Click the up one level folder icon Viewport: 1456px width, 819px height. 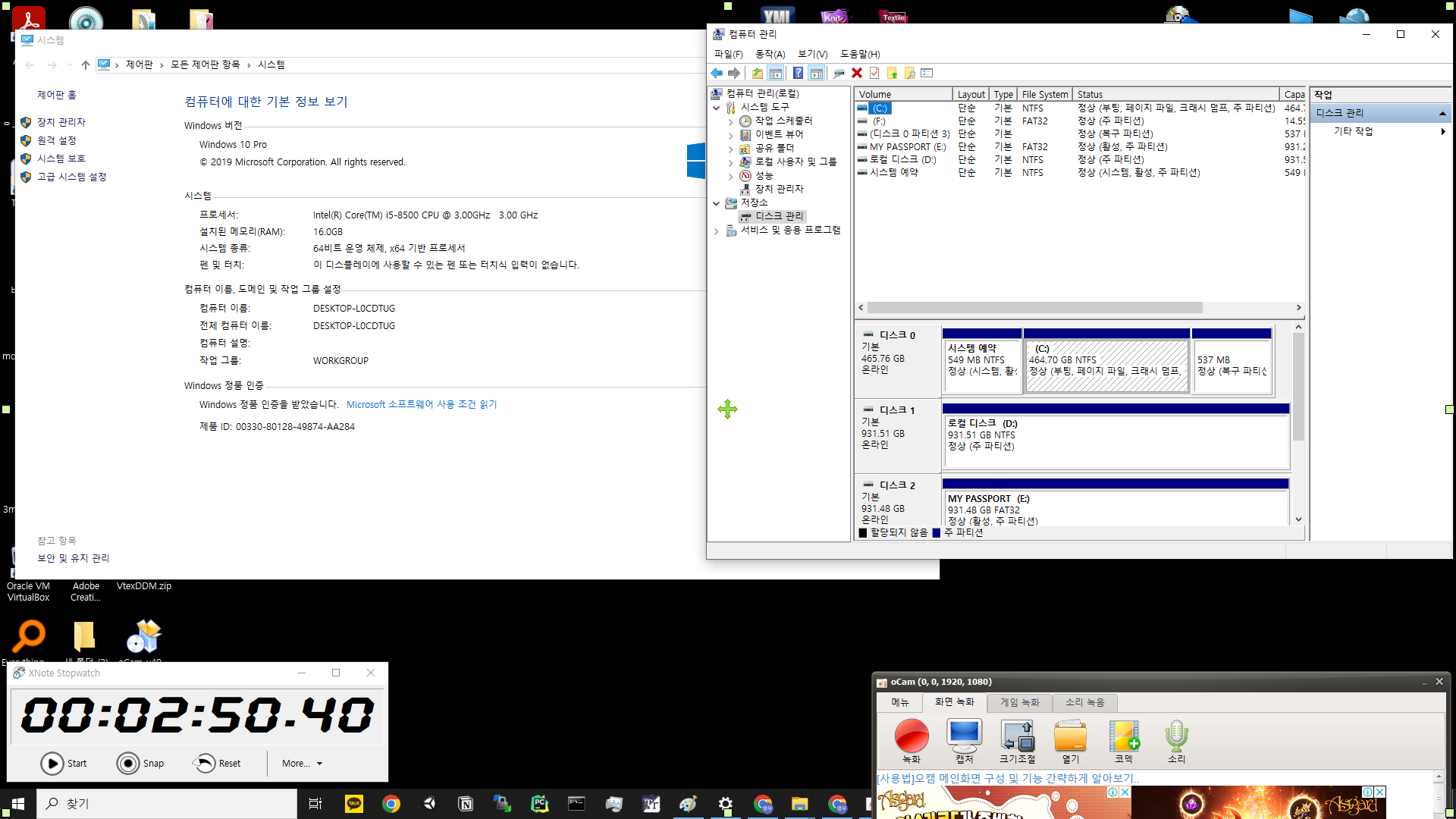click(x=757, y=73)
